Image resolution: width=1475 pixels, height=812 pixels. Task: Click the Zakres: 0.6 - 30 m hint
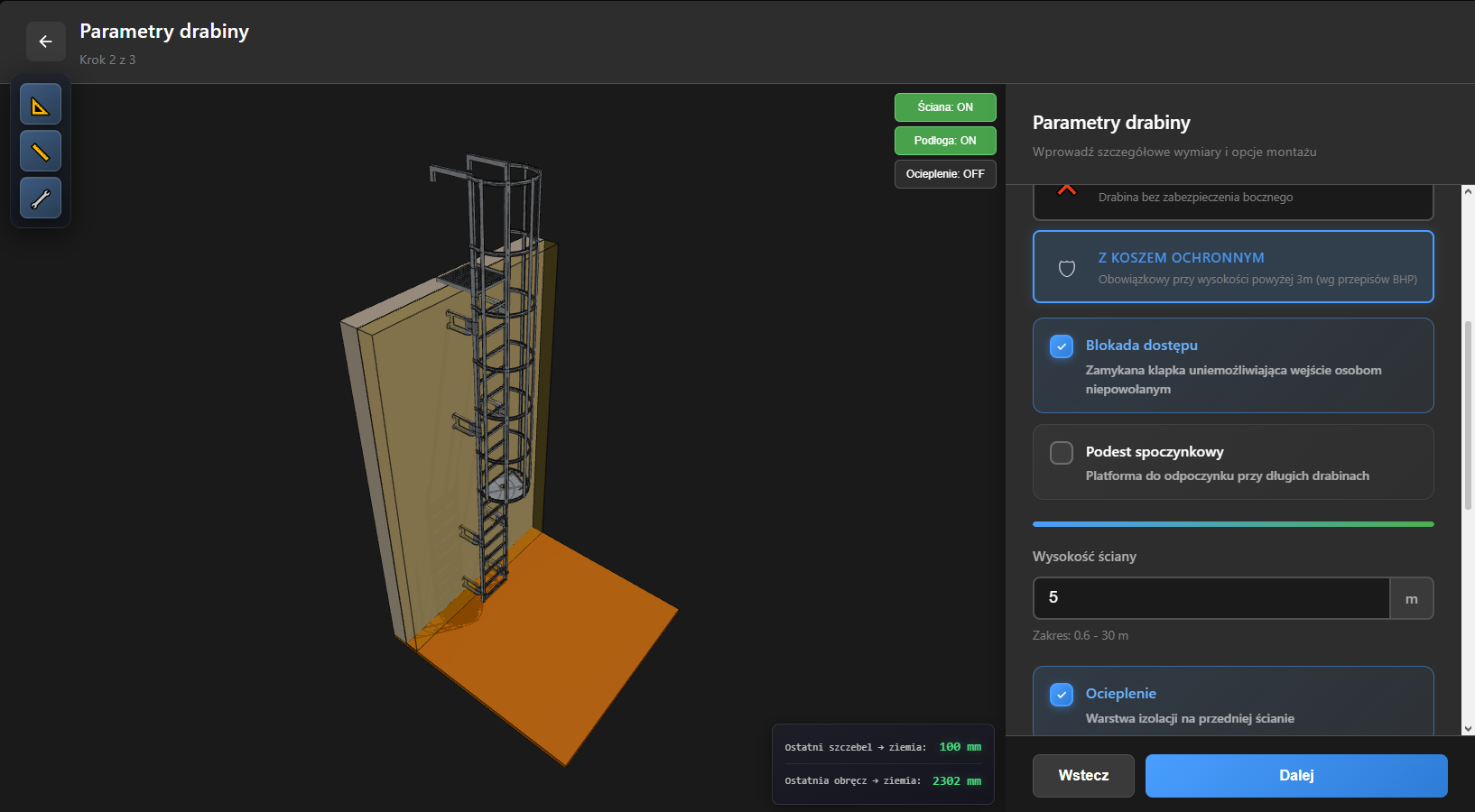click(1081, 636)
